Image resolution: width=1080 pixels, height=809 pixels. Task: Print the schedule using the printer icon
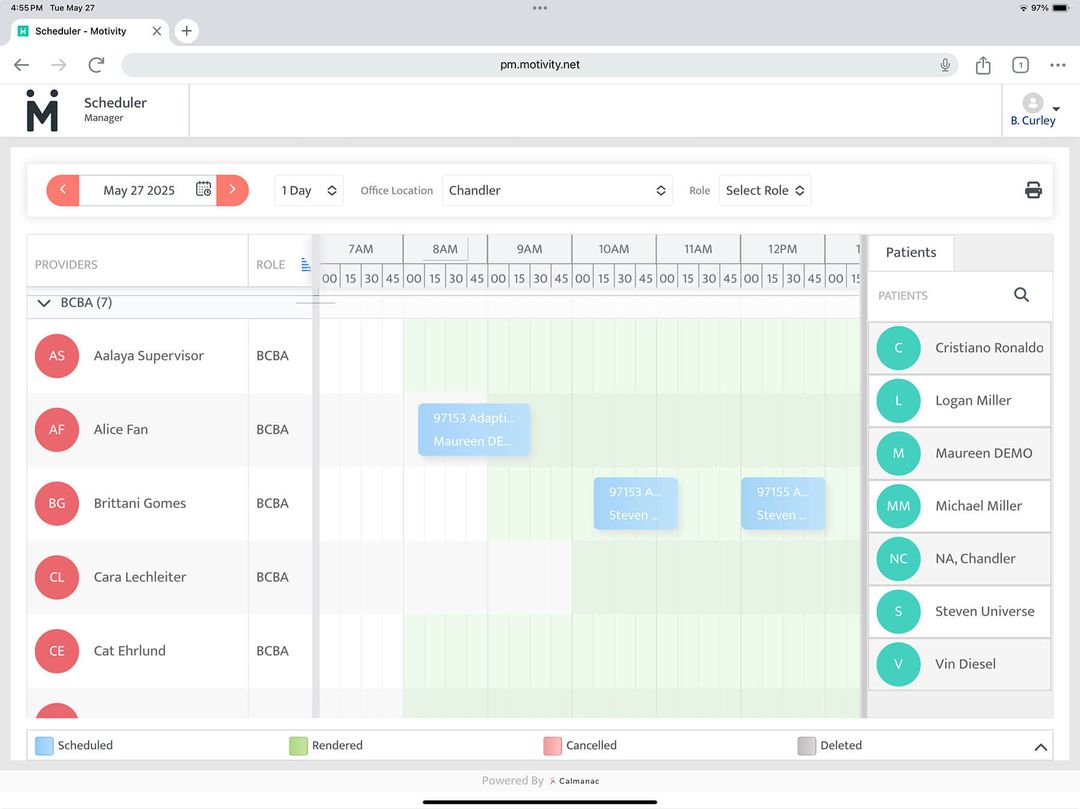(1033, 189)
